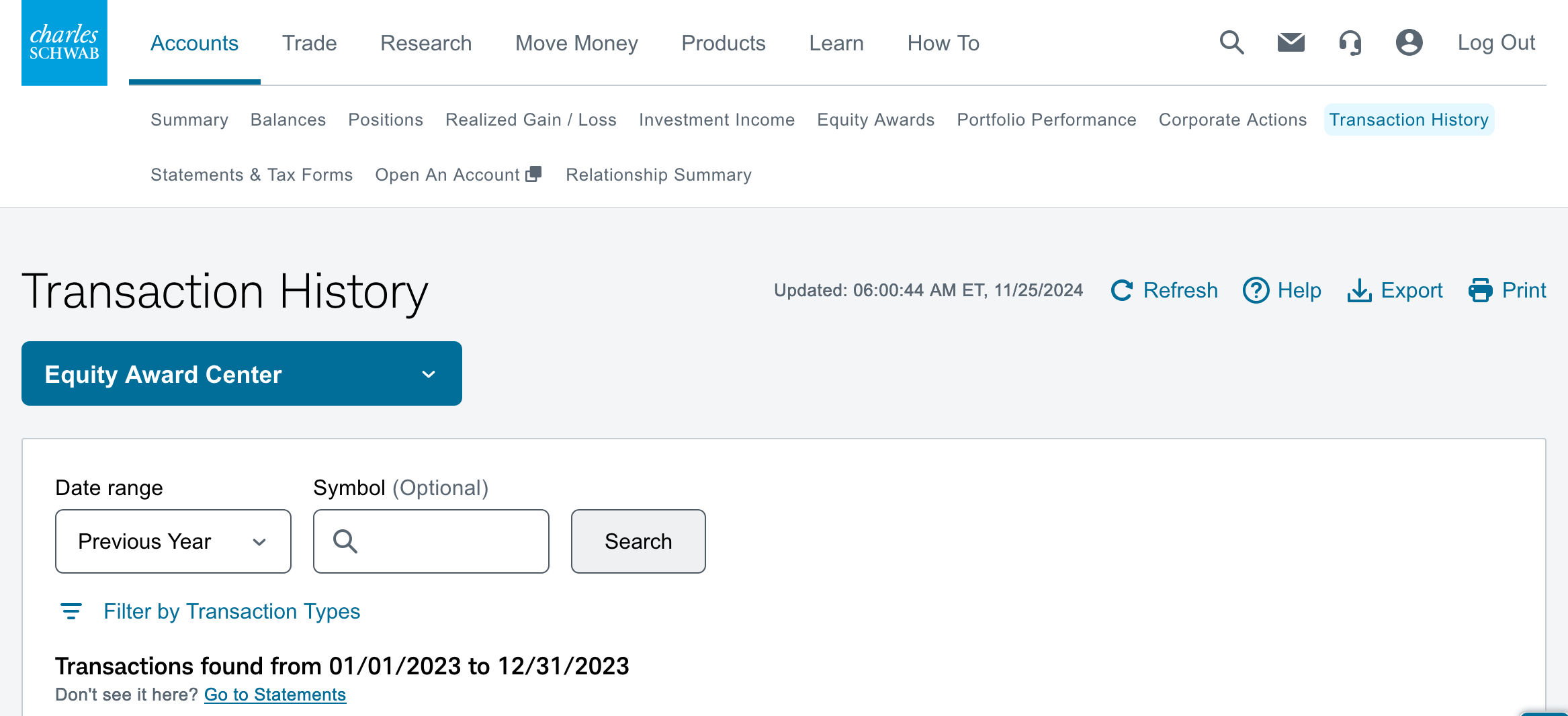Viewport: 1568px width, 716px height.
Task: Follow the Go to Statements link
Action: pos(275,695)
